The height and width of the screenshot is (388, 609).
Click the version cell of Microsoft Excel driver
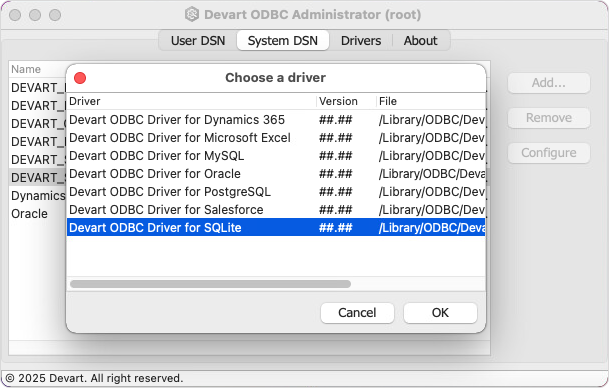pyautogui.click(x=336, y=138)
